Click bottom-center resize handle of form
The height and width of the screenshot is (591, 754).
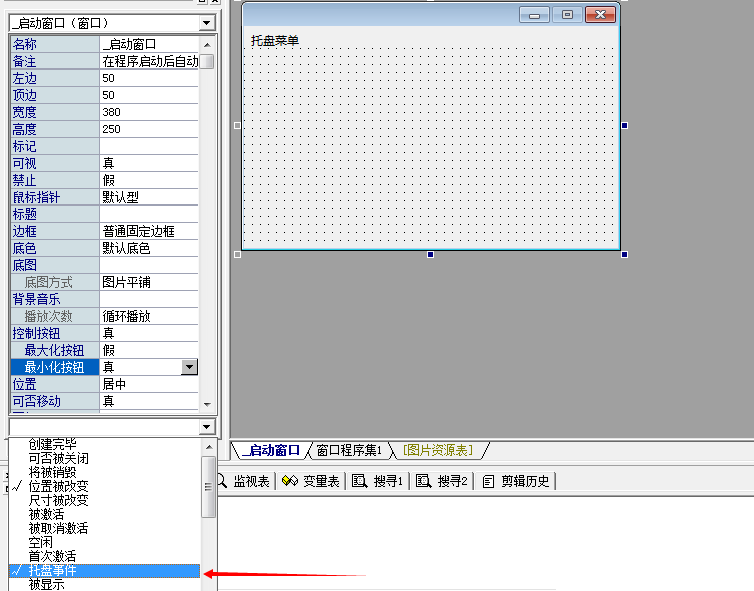coord(430,254)
